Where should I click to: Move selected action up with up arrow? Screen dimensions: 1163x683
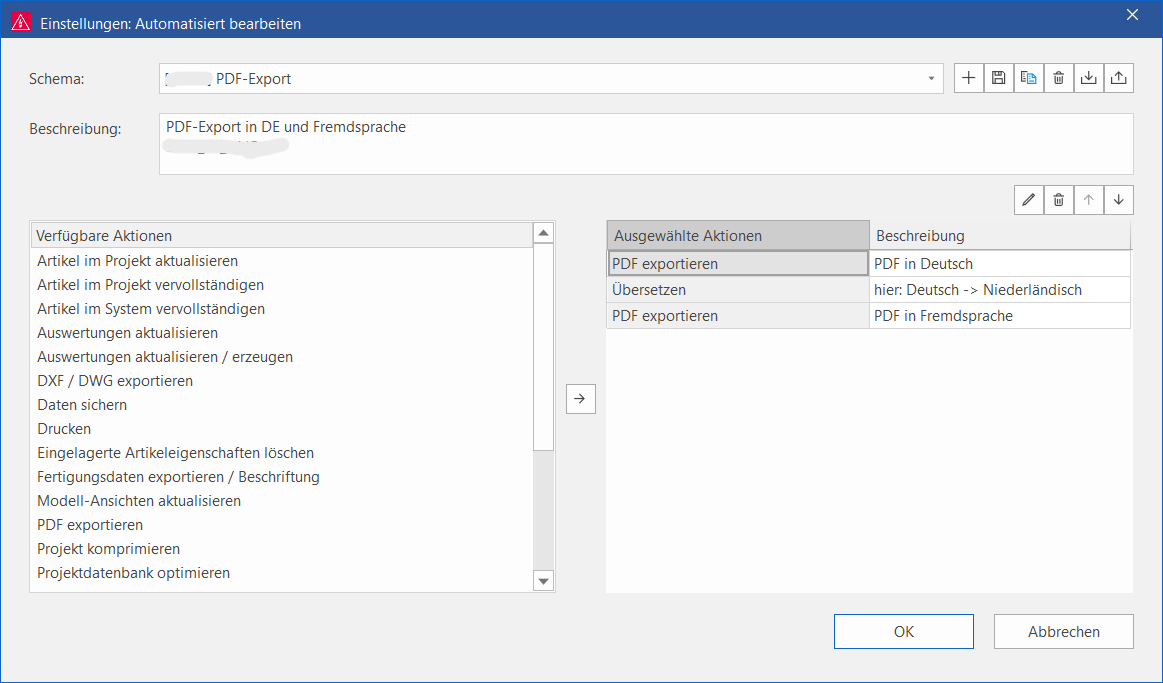click(1088, 200)
